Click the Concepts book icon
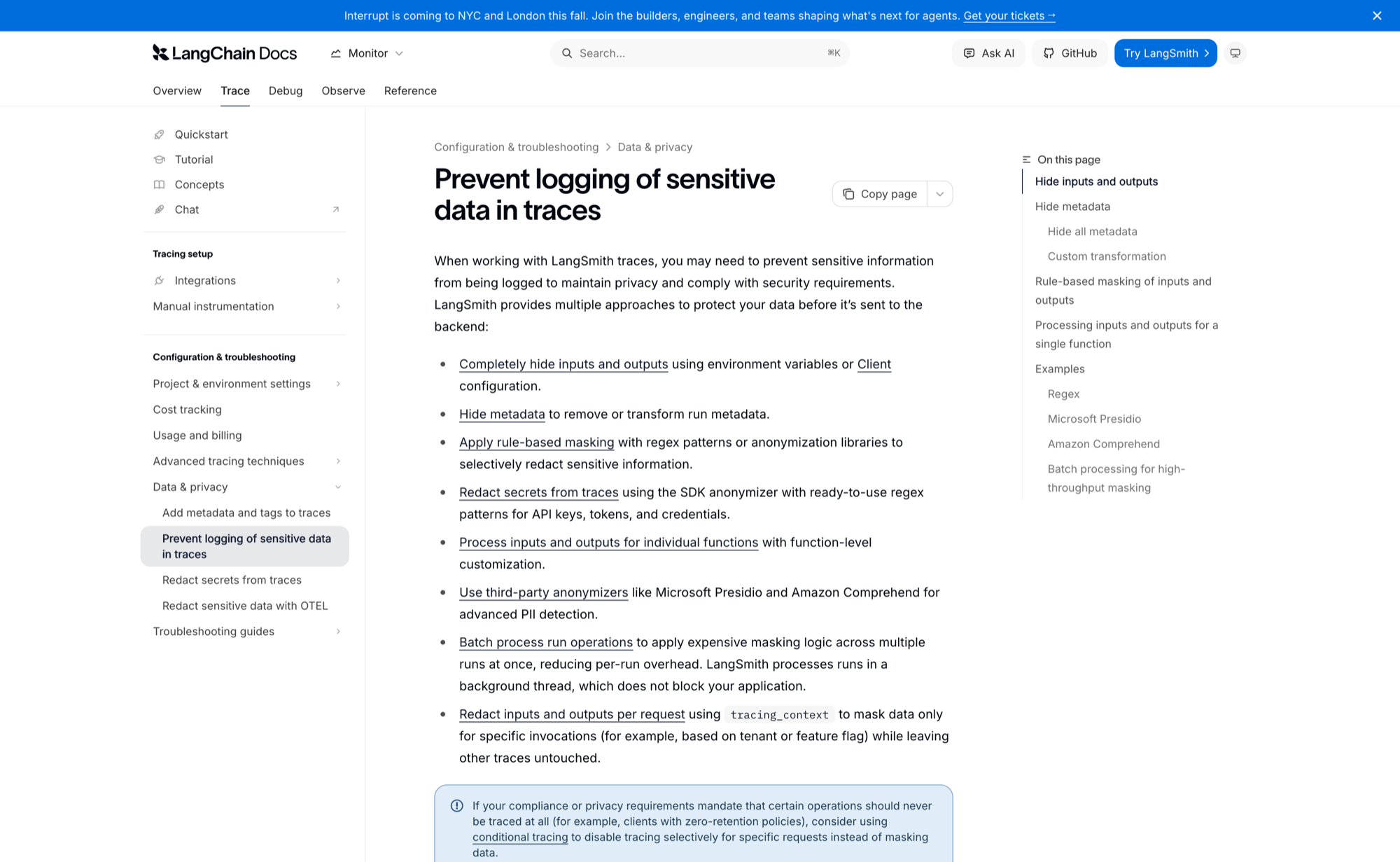This screenshot has height=862, width=1400. click(x=160, y=185)
